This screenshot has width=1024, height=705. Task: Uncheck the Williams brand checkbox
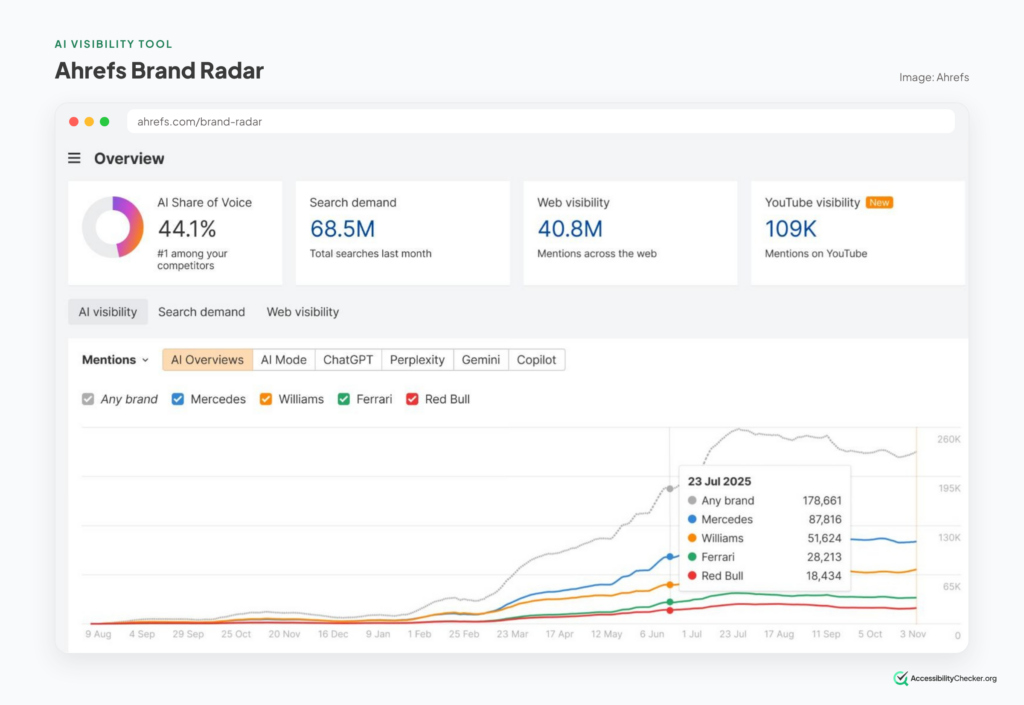coord(266,399)
